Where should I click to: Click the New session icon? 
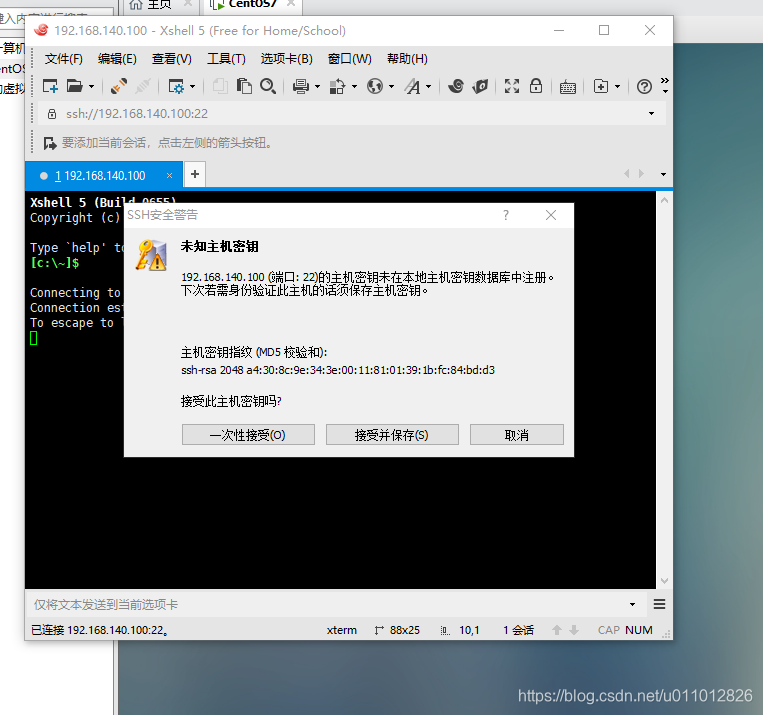click(x=50, y=86)
